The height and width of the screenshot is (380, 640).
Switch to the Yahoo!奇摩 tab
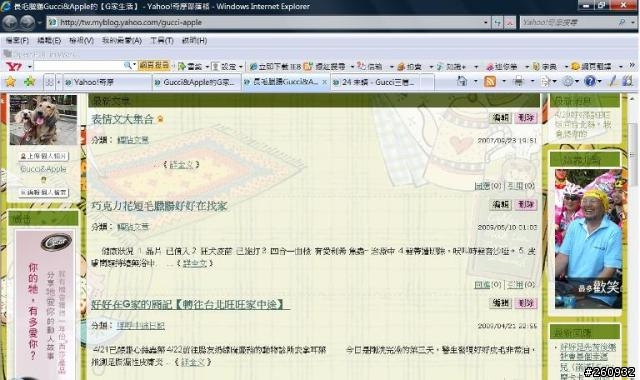point(107,82)
